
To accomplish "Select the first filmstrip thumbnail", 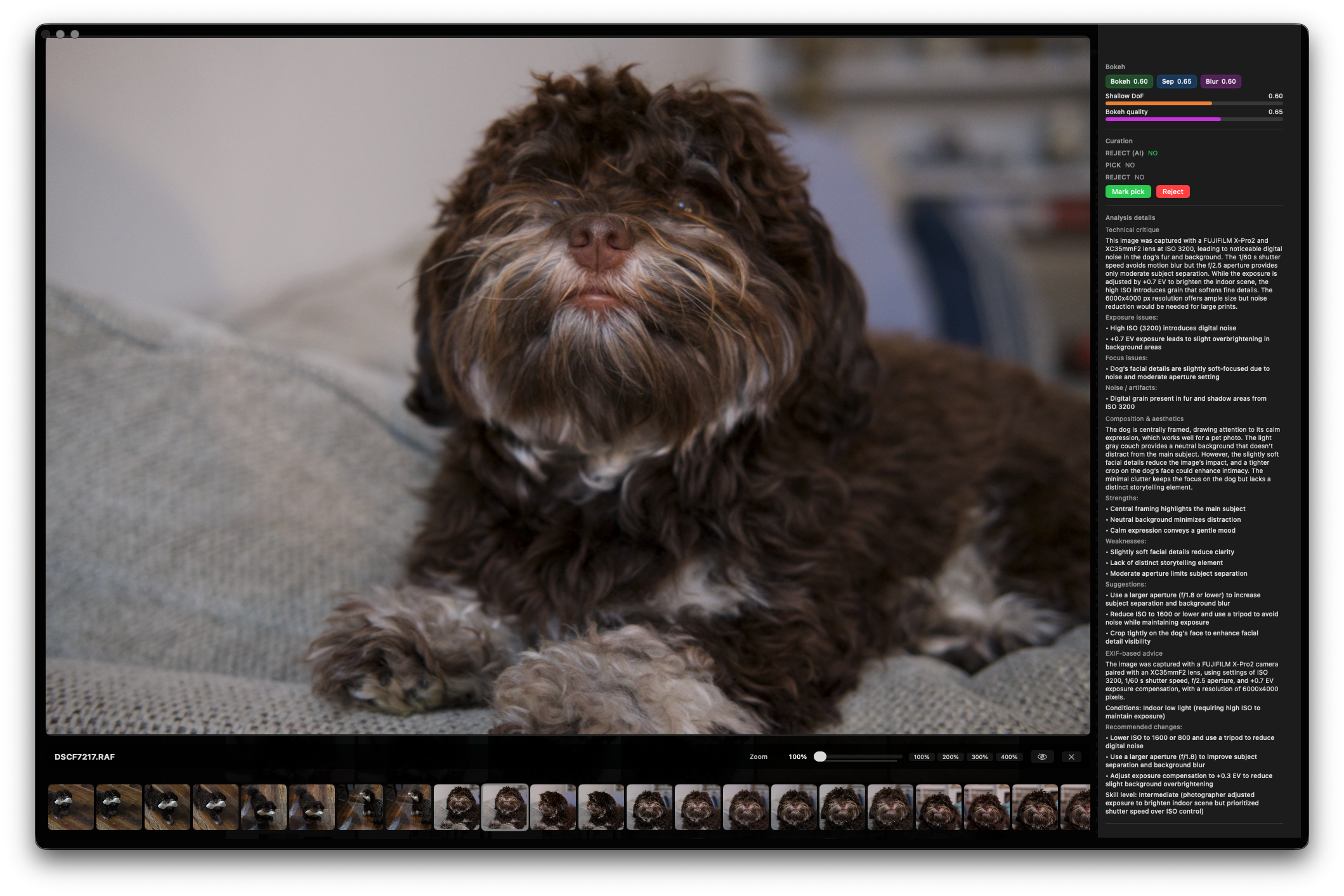I will click(x=71, y=807).
